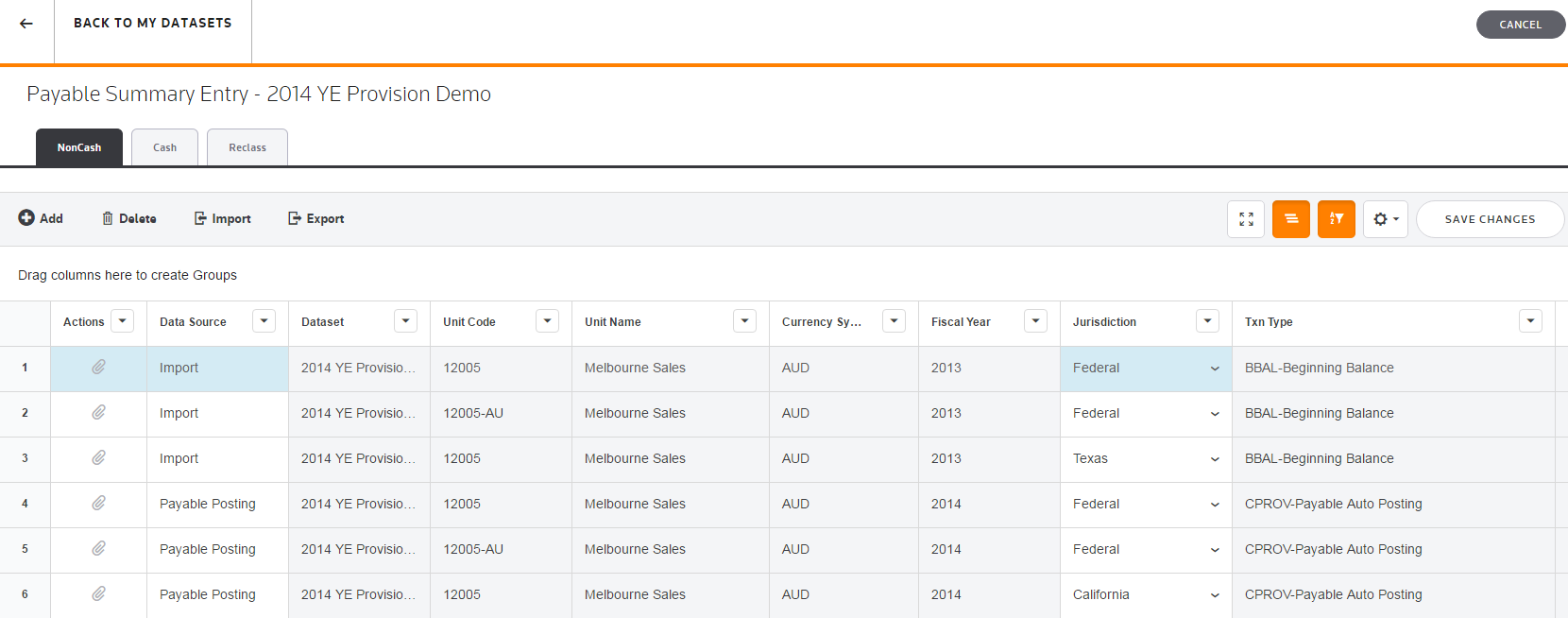Toggle the orange filter sort button
Screen dimensions: 1568x618
1336,219
